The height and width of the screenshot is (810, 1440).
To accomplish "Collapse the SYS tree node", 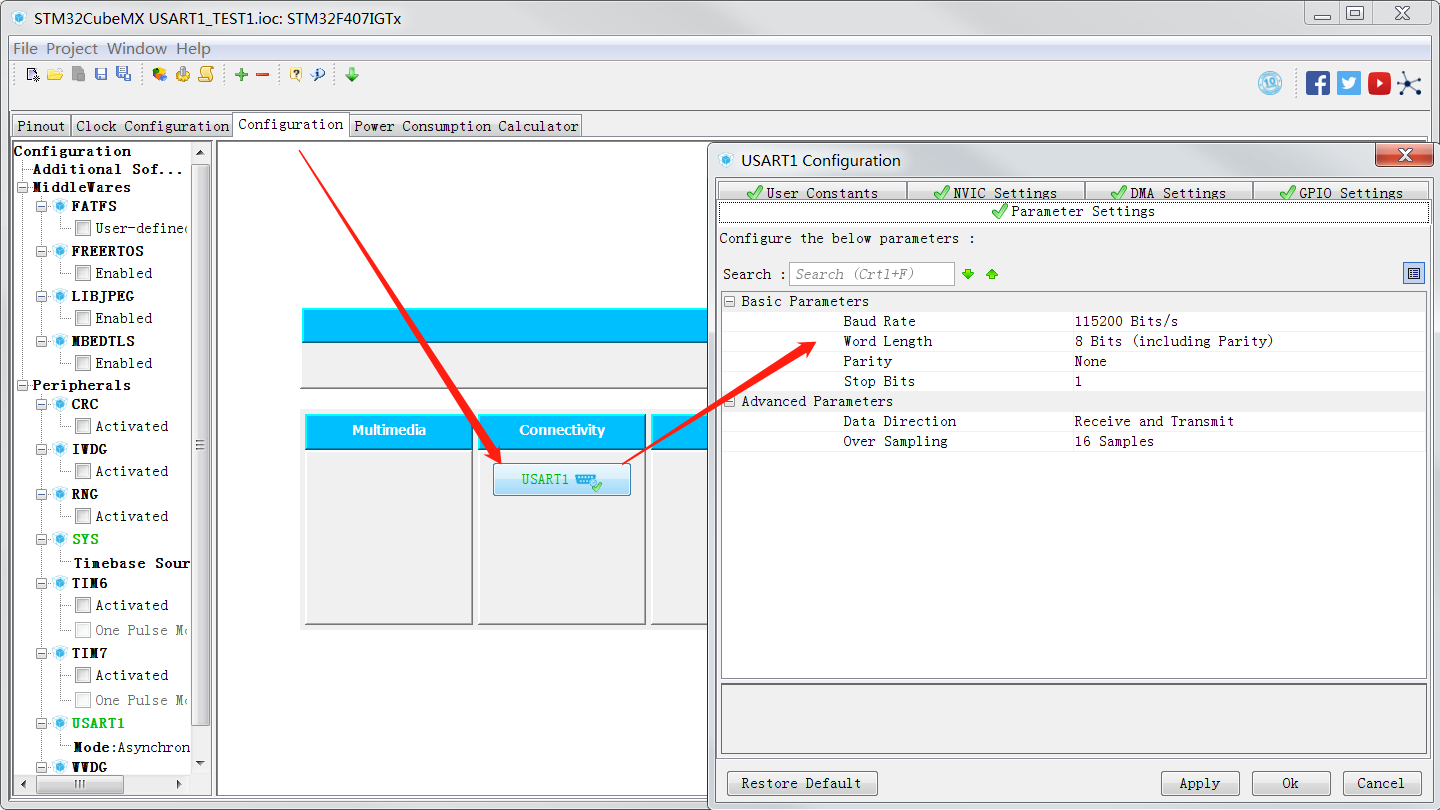I will coord(42,539).
